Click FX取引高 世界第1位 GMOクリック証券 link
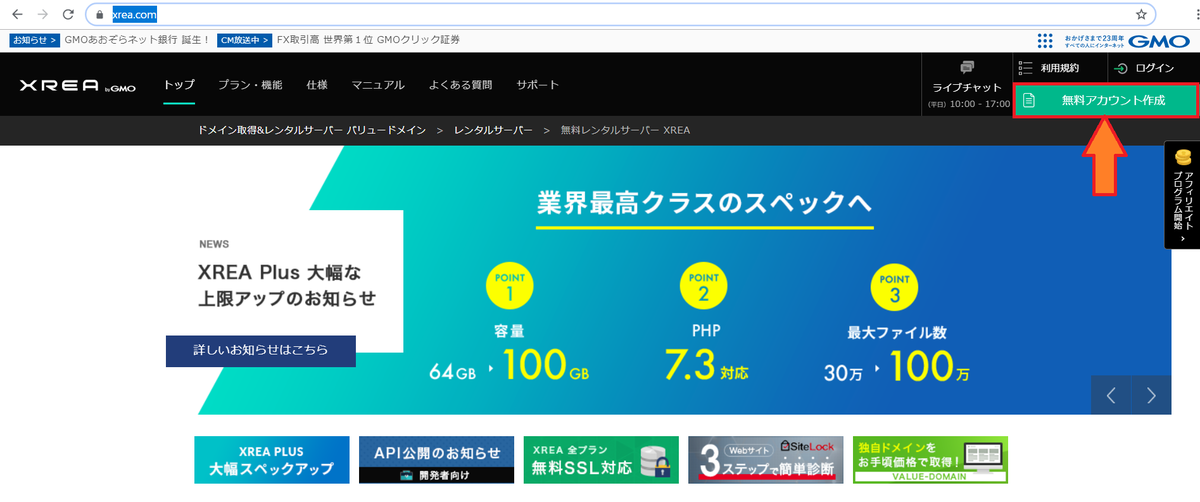 pos(368,40)
